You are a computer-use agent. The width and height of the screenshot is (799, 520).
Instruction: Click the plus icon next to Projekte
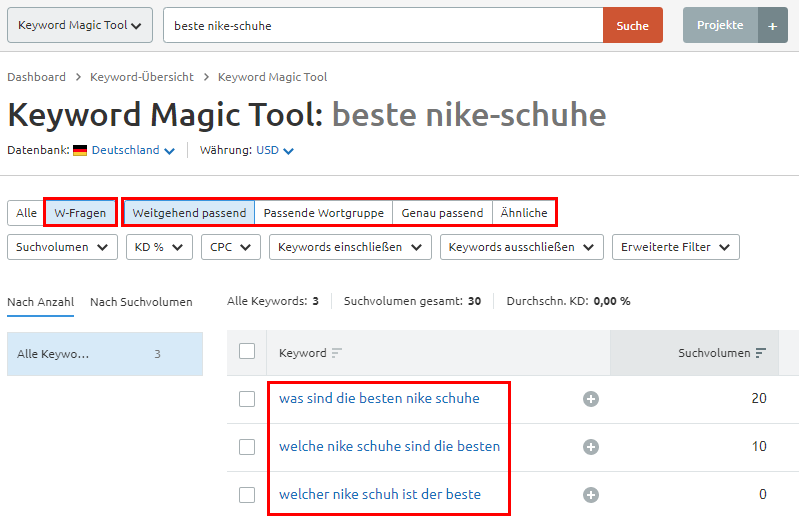[x=773, y=25]
